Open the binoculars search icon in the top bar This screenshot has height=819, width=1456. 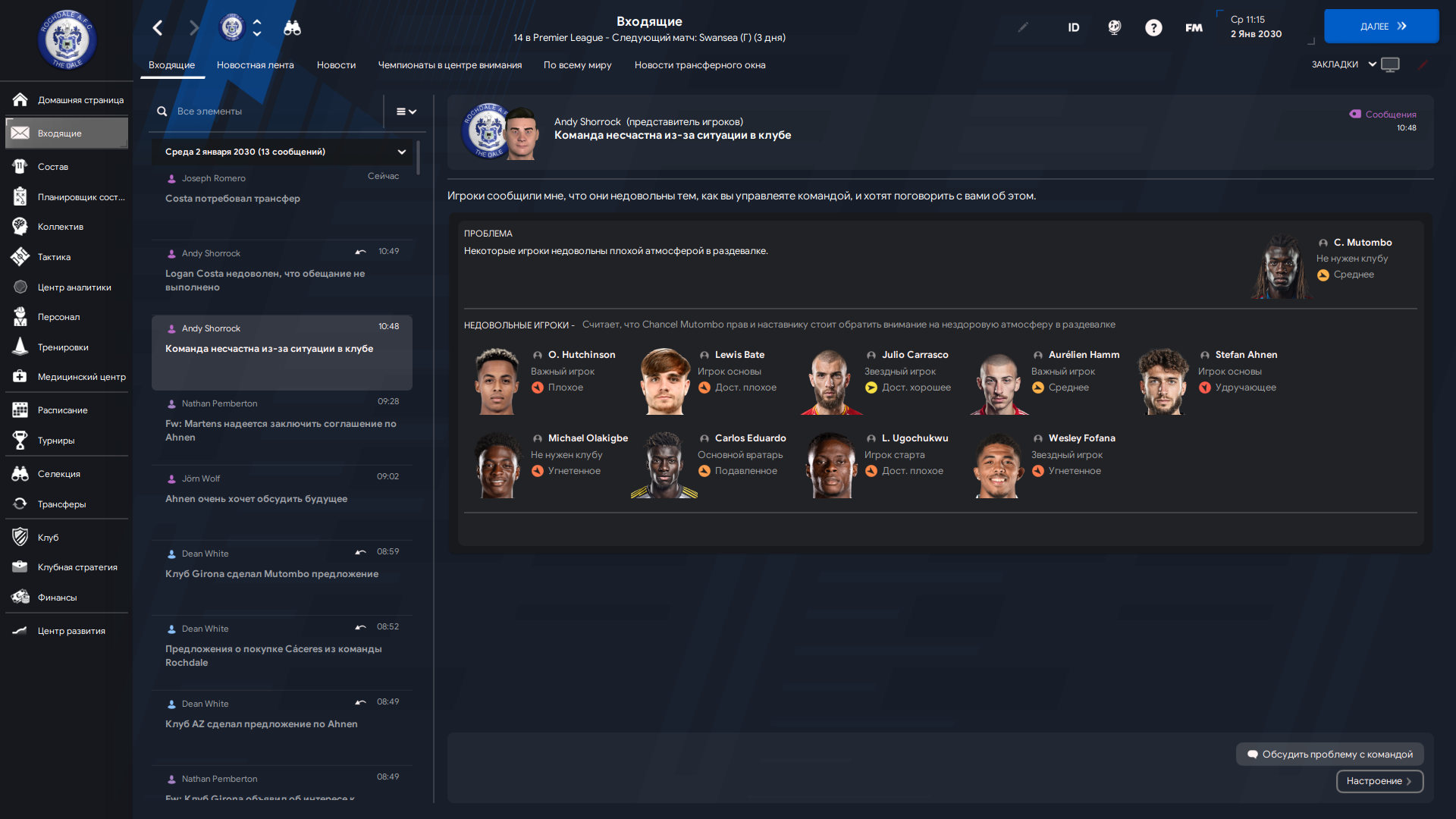point(292,28)
